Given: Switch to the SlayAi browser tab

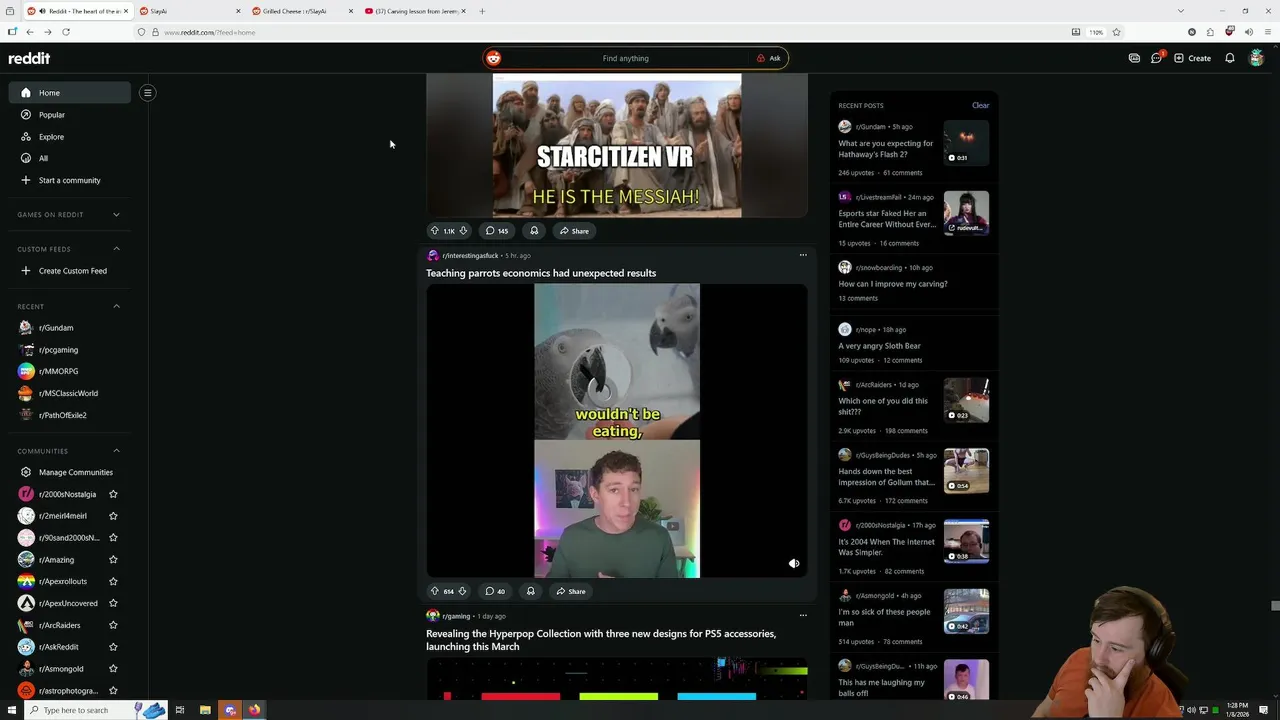Looking at the screenshot, I should pos(192,11).
